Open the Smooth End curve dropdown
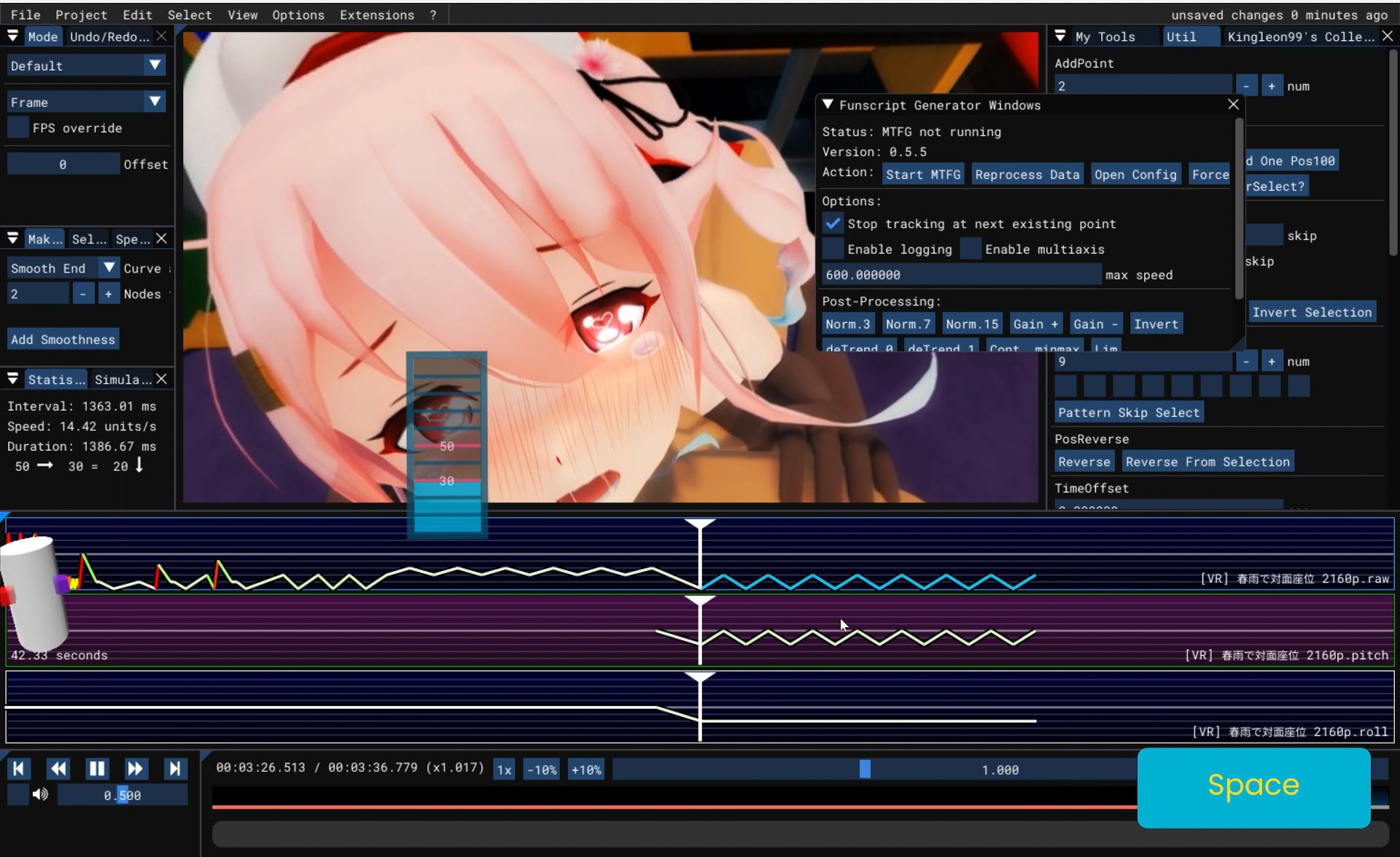 pyautogui.click(x=63, y=268)
